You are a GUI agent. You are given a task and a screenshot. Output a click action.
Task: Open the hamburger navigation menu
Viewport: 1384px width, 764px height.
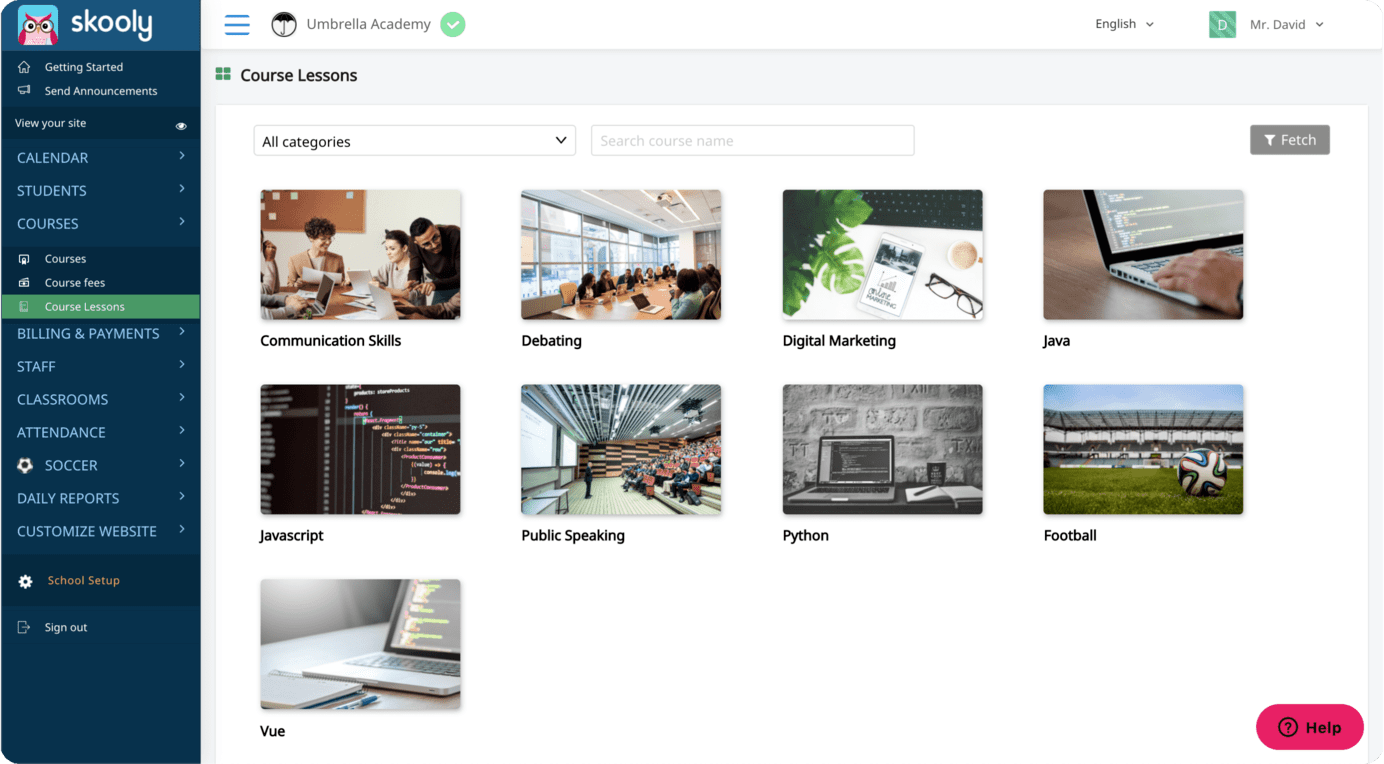click(x=237, y=24)
